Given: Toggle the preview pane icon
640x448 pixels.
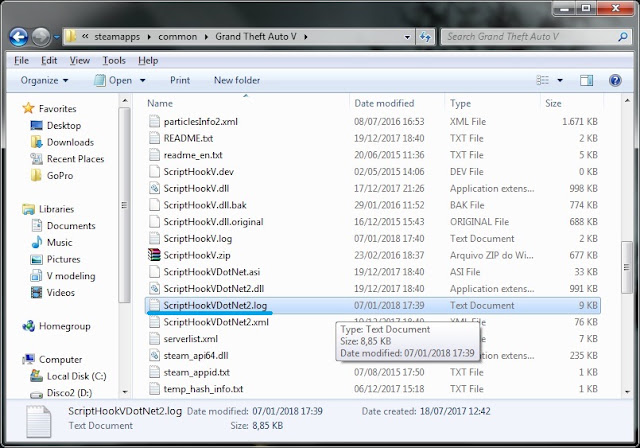Looking at the screenshot, I should click(587, 80).
